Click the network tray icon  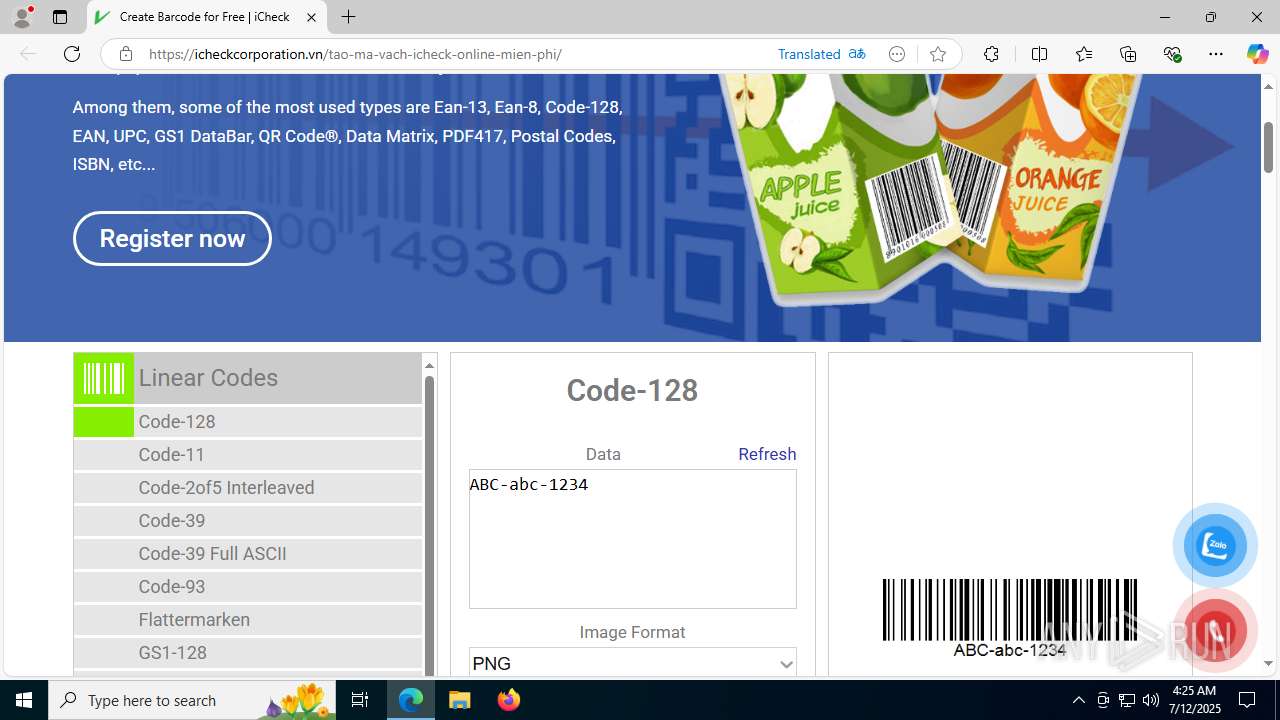point(1127,700)
